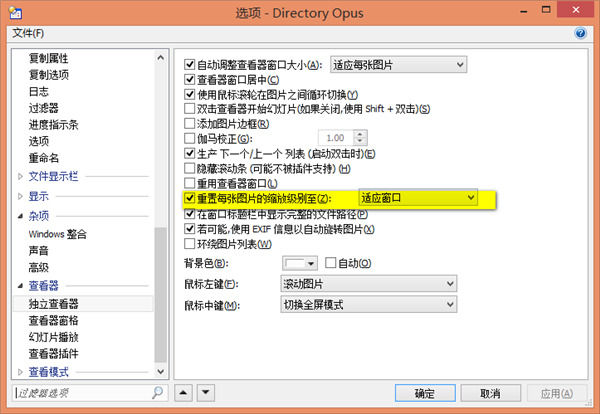The width and height of the screenshot is (600, 414).
Task: Select Windows 整合 in the options tree
Action: (58, 234)
